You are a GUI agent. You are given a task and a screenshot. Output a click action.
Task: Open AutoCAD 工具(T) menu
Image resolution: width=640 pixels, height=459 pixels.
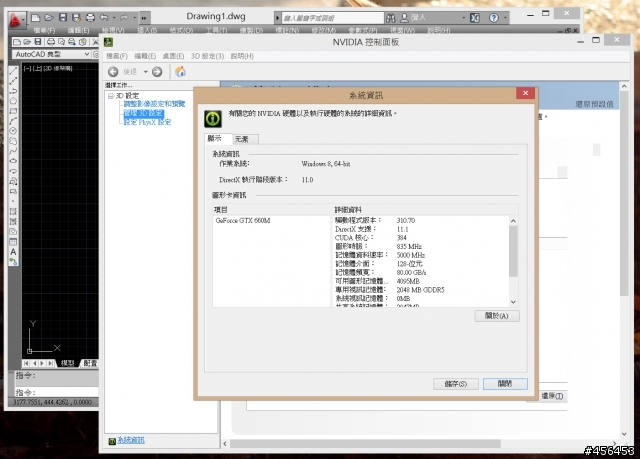click(216, 30)
